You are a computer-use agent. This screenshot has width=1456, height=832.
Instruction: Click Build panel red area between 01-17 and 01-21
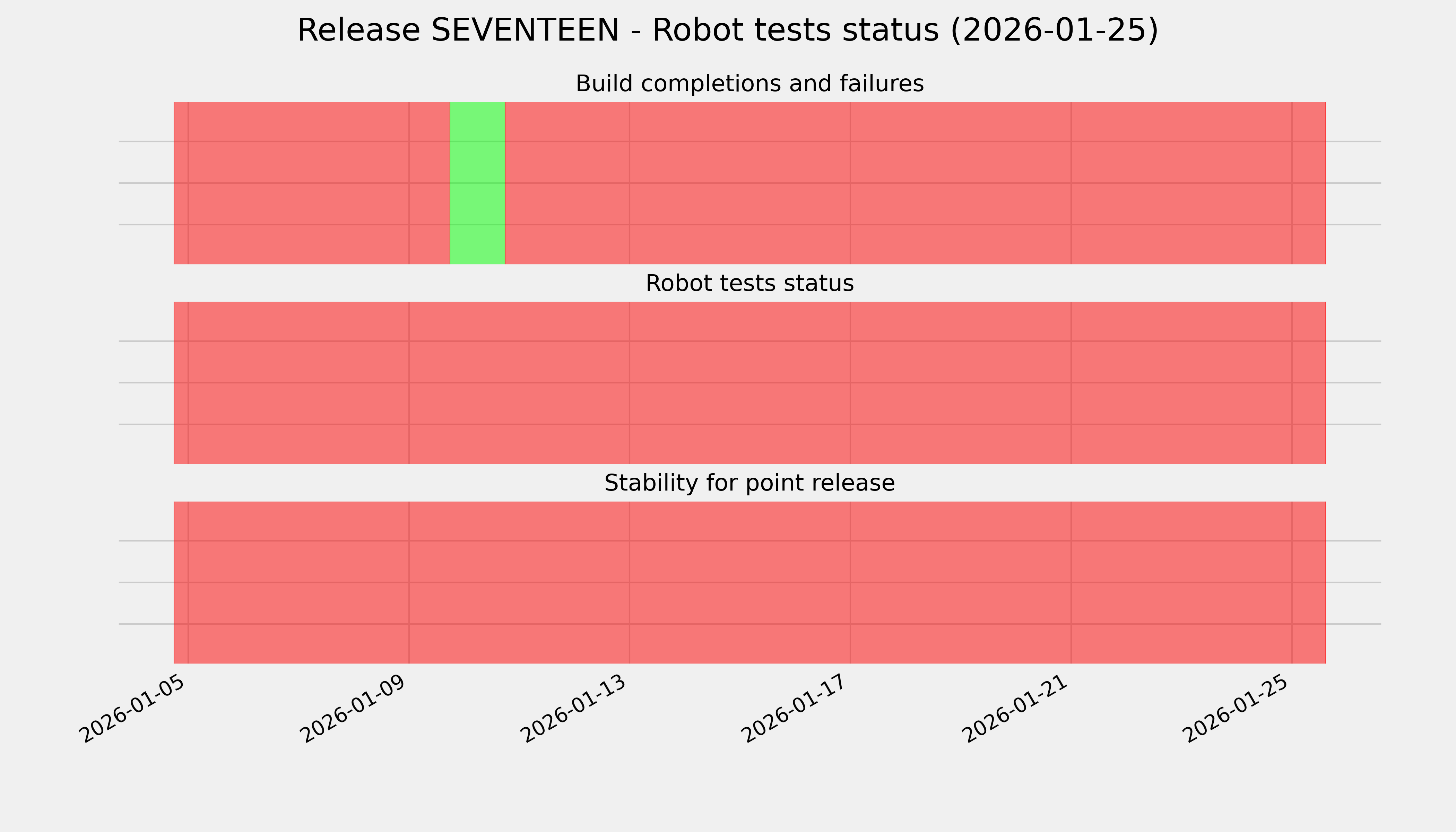pyautogui.click(x=960, y=183)
